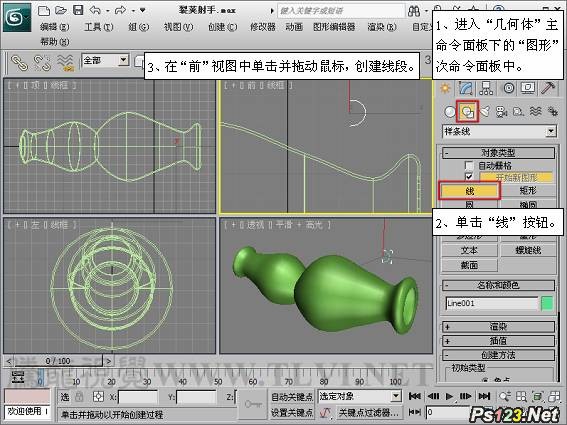Image resolution: width=567 pixels, height=425 pixels.
Task: Click the 线 line button
Action: [469, 190]
